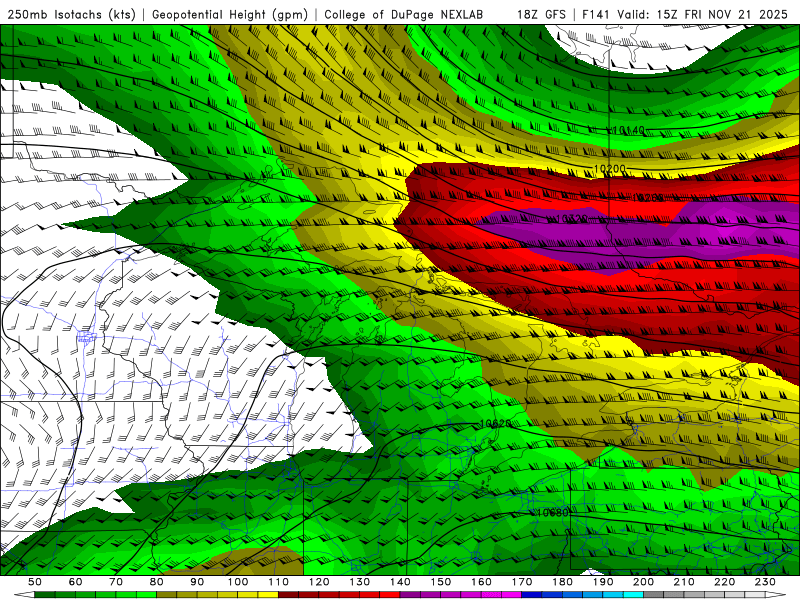The height and width of the screenshot is (600, 800).
Task: Click the 10200 height contour label
Action: coord(609,168)
